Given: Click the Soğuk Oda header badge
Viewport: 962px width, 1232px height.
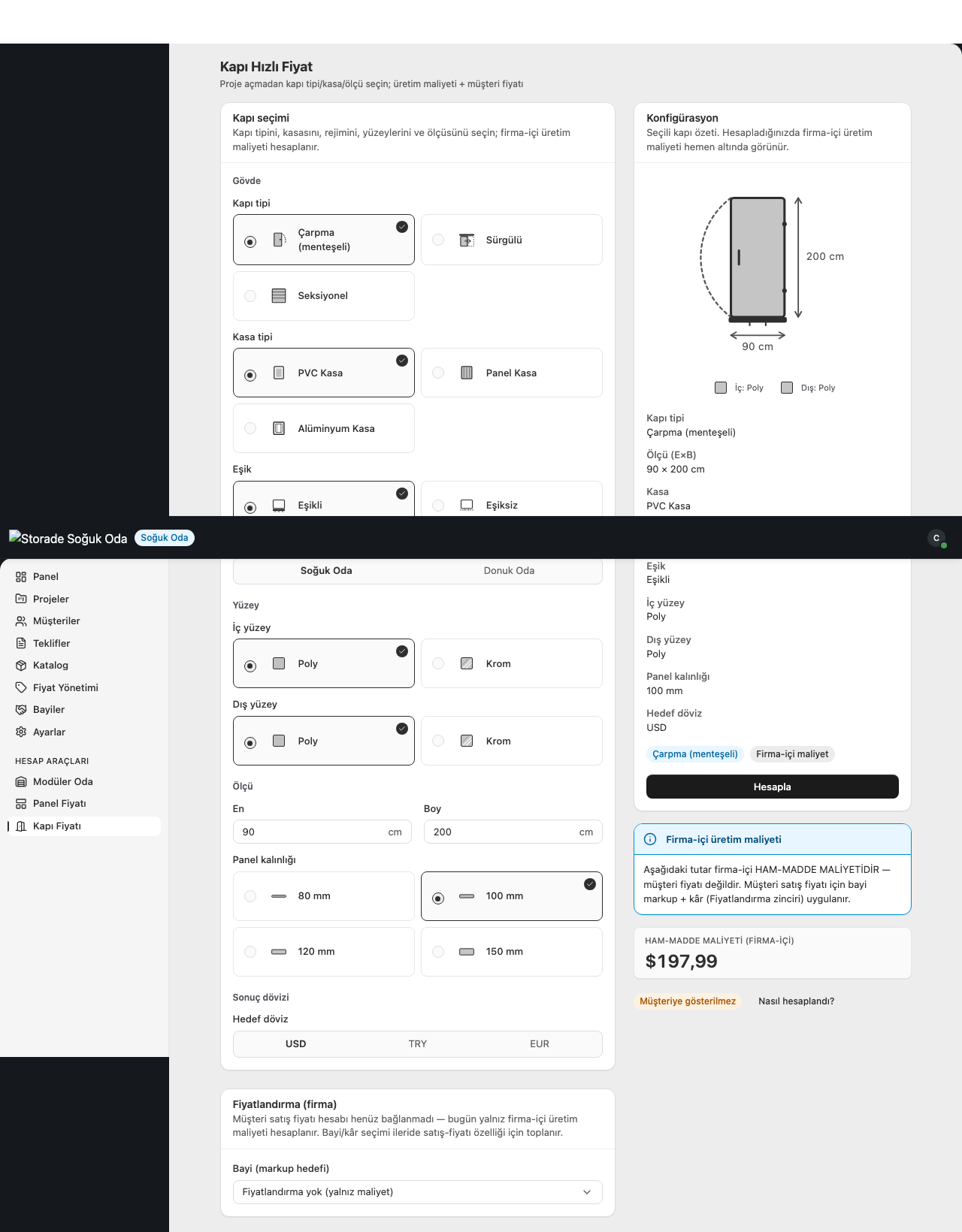Looking at the screenshot, I should pos(165,538).
